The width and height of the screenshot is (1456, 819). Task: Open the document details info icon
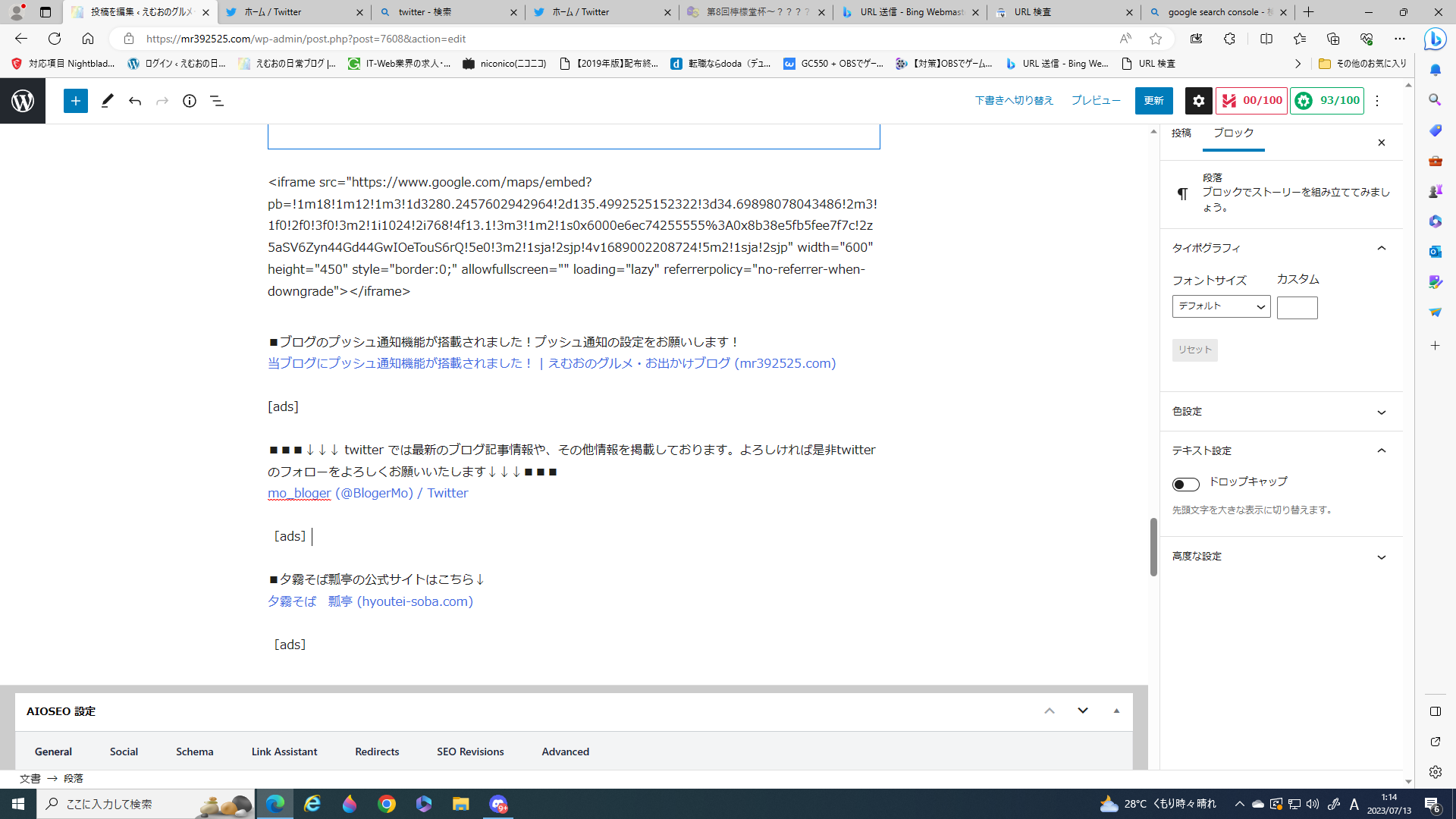click(190, 101)
